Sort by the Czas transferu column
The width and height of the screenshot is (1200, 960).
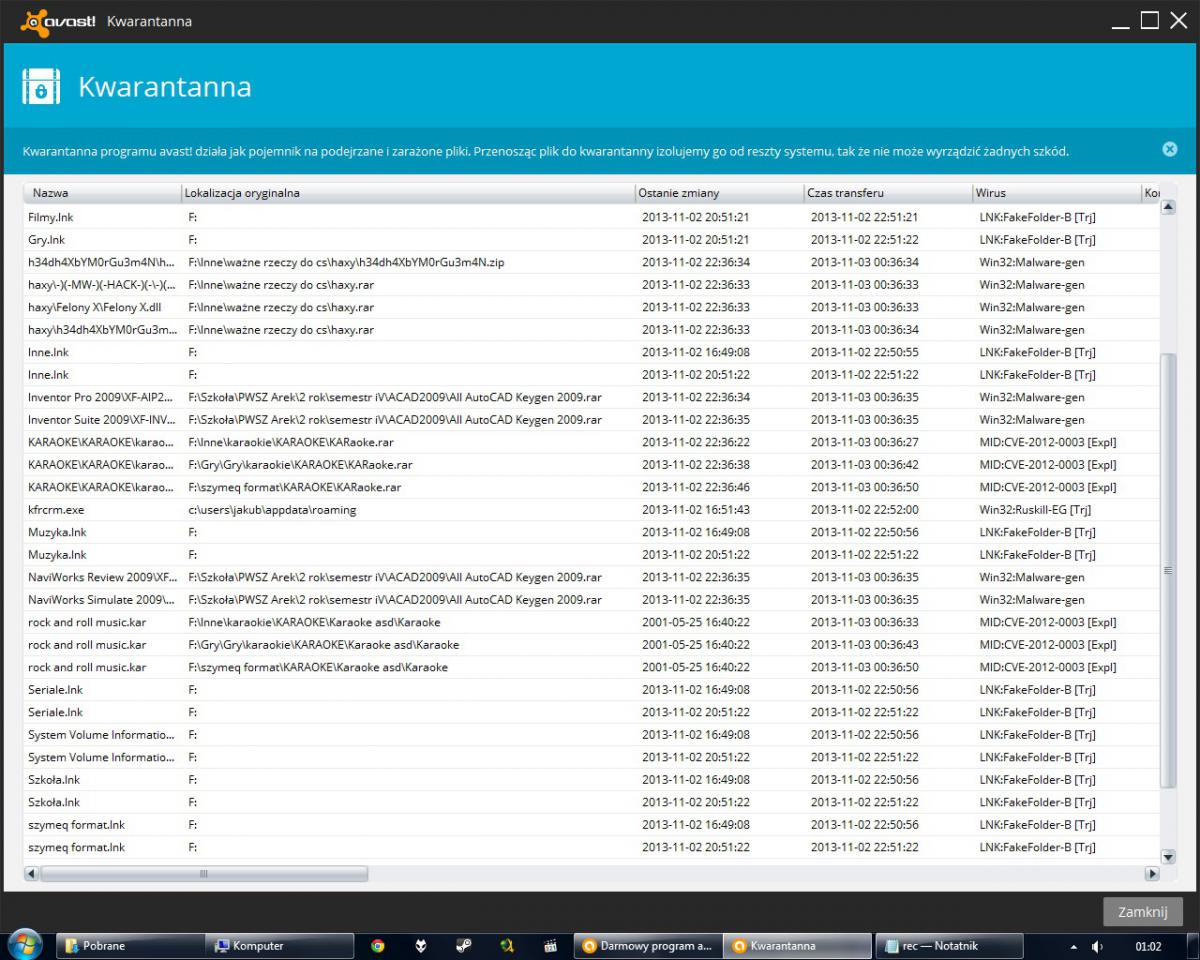point(887,193)
